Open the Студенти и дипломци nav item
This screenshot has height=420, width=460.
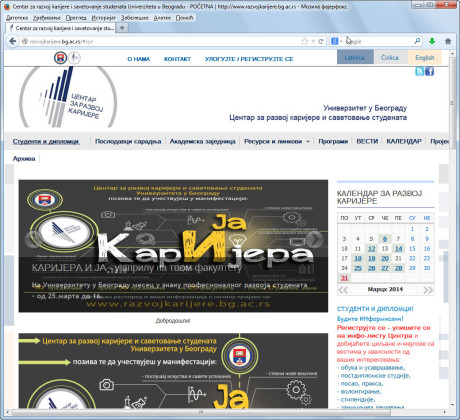click(x=46, y=141)
